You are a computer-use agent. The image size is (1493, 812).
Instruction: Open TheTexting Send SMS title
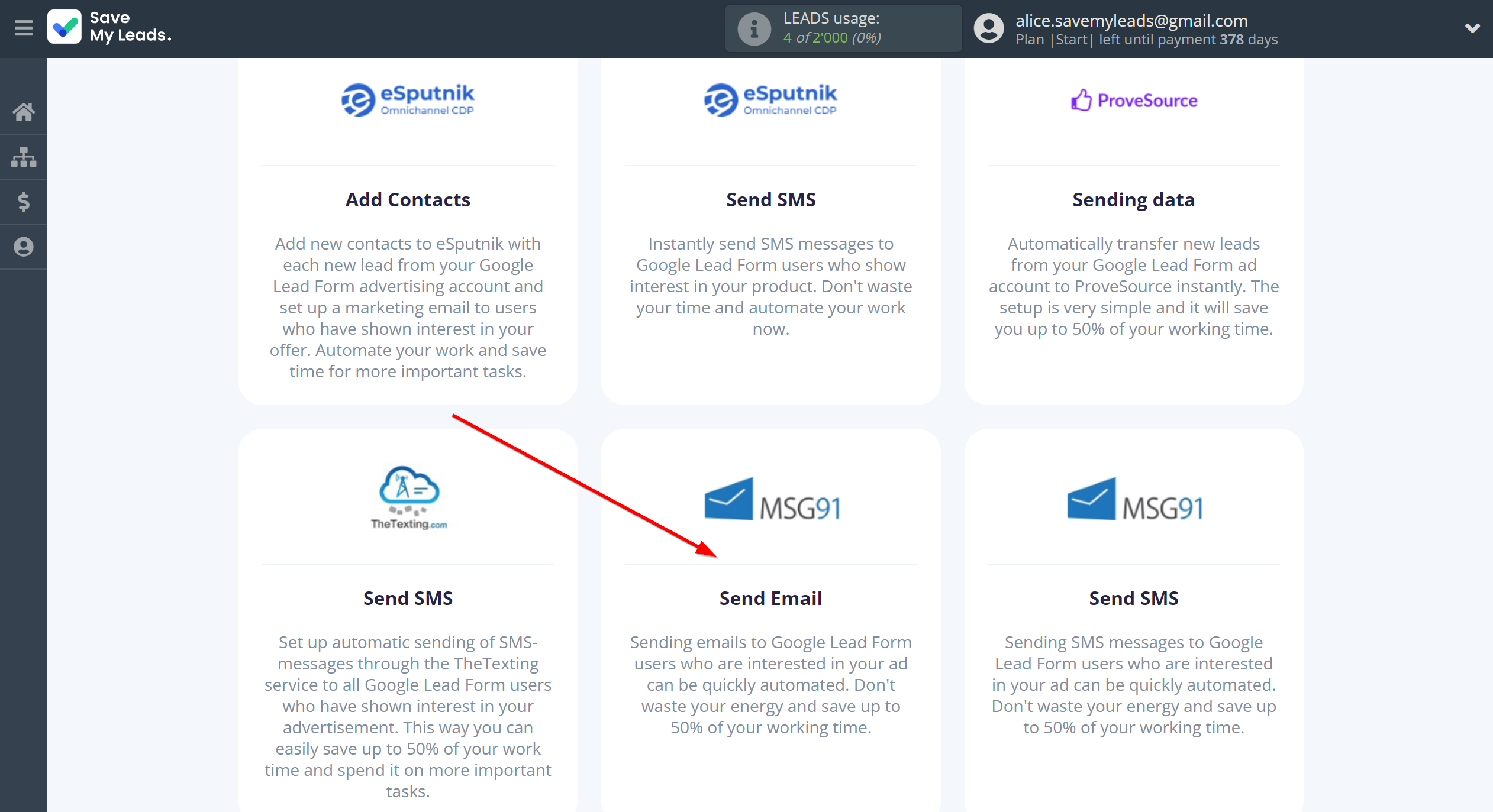(408, 599)
